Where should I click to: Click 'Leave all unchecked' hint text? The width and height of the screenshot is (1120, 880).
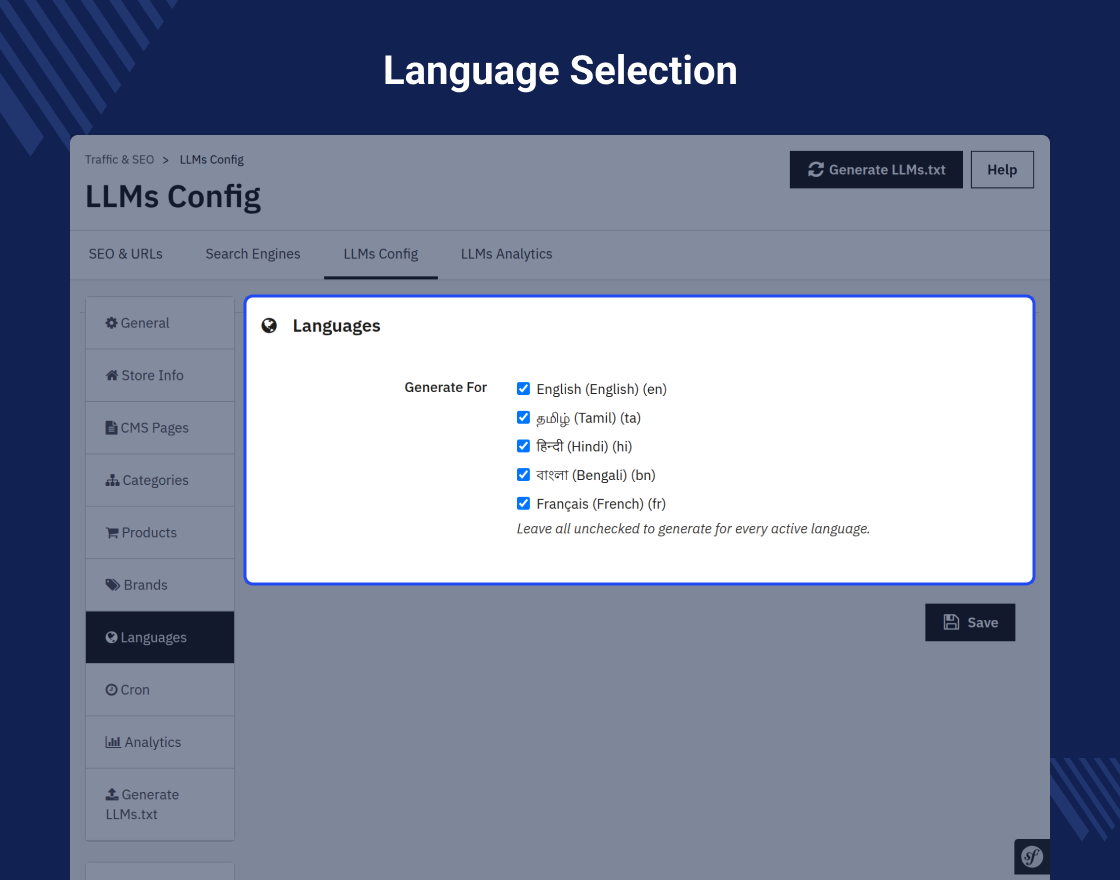(x=693, y=529)
